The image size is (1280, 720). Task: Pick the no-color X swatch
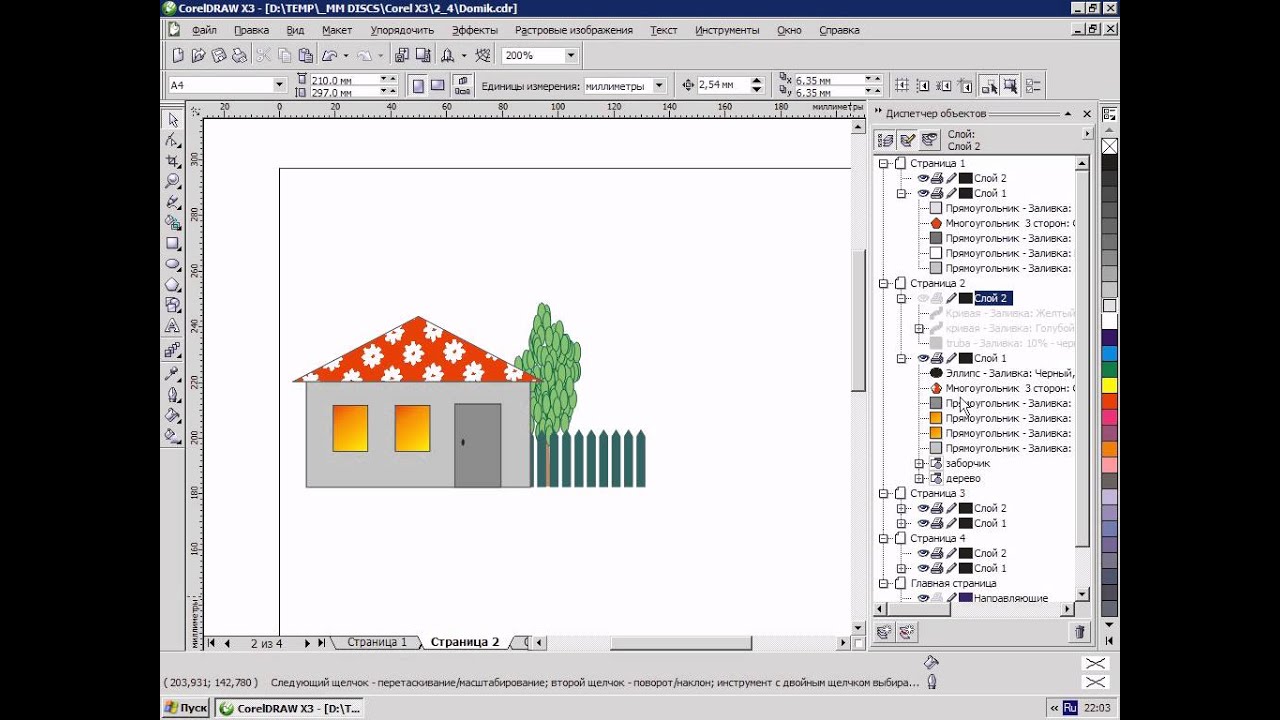pyautogui.click(x=1109, y=146)
